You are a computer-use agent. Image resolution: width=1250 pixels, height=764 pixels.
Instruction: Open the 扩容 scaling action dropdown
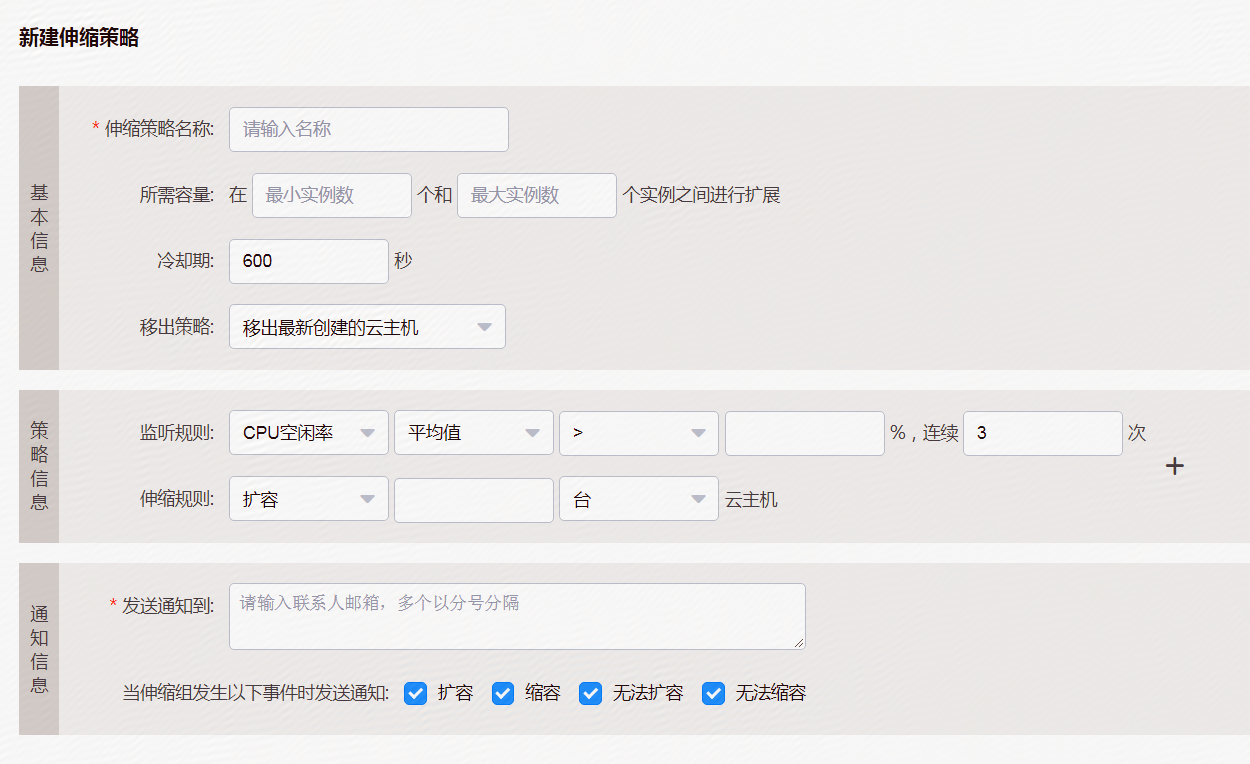pos(308,498)
